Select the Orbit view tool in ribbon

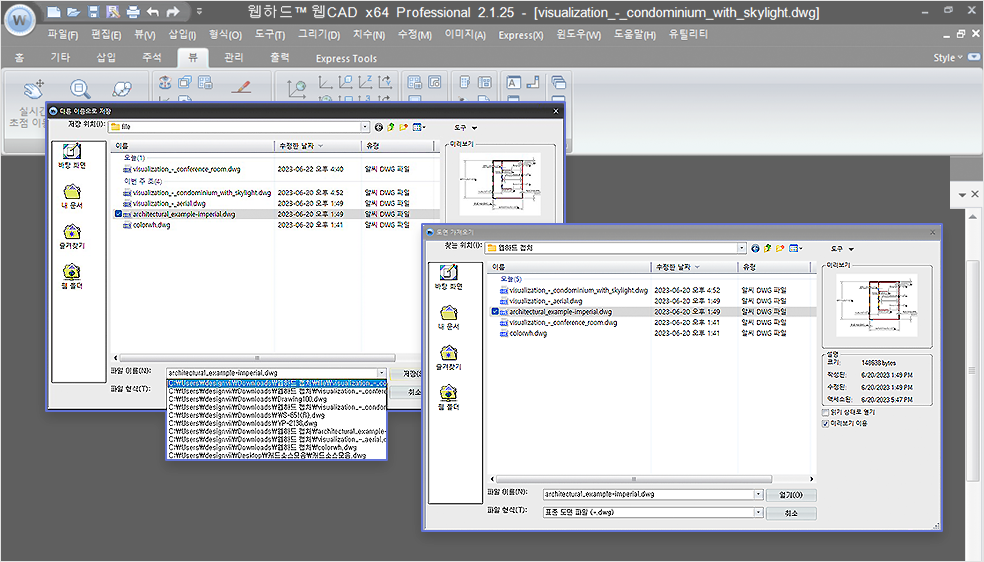coord(122,89)
